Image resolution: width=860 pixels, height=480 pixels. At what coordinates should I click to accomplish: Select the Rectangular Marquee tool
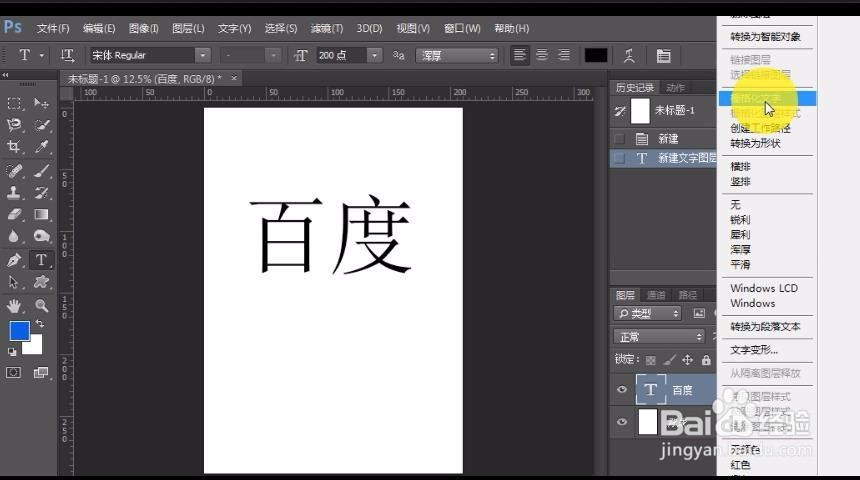pyautogui.click(x=14, y=103)
